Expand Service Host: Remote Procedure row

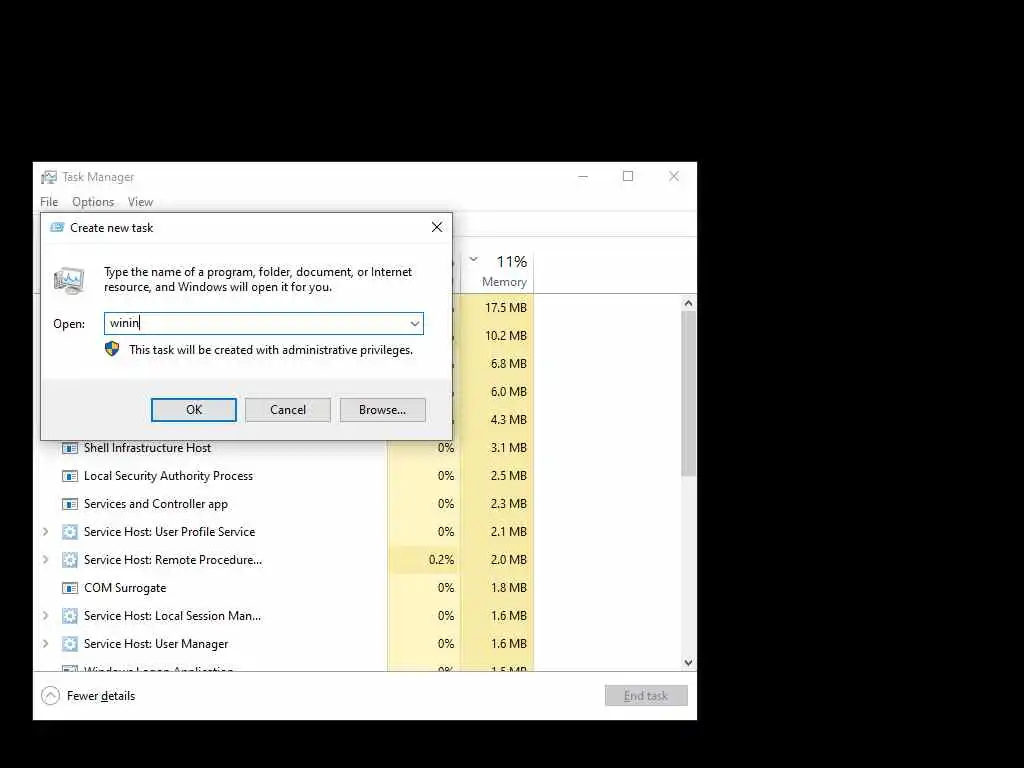(x=45, y=560)
